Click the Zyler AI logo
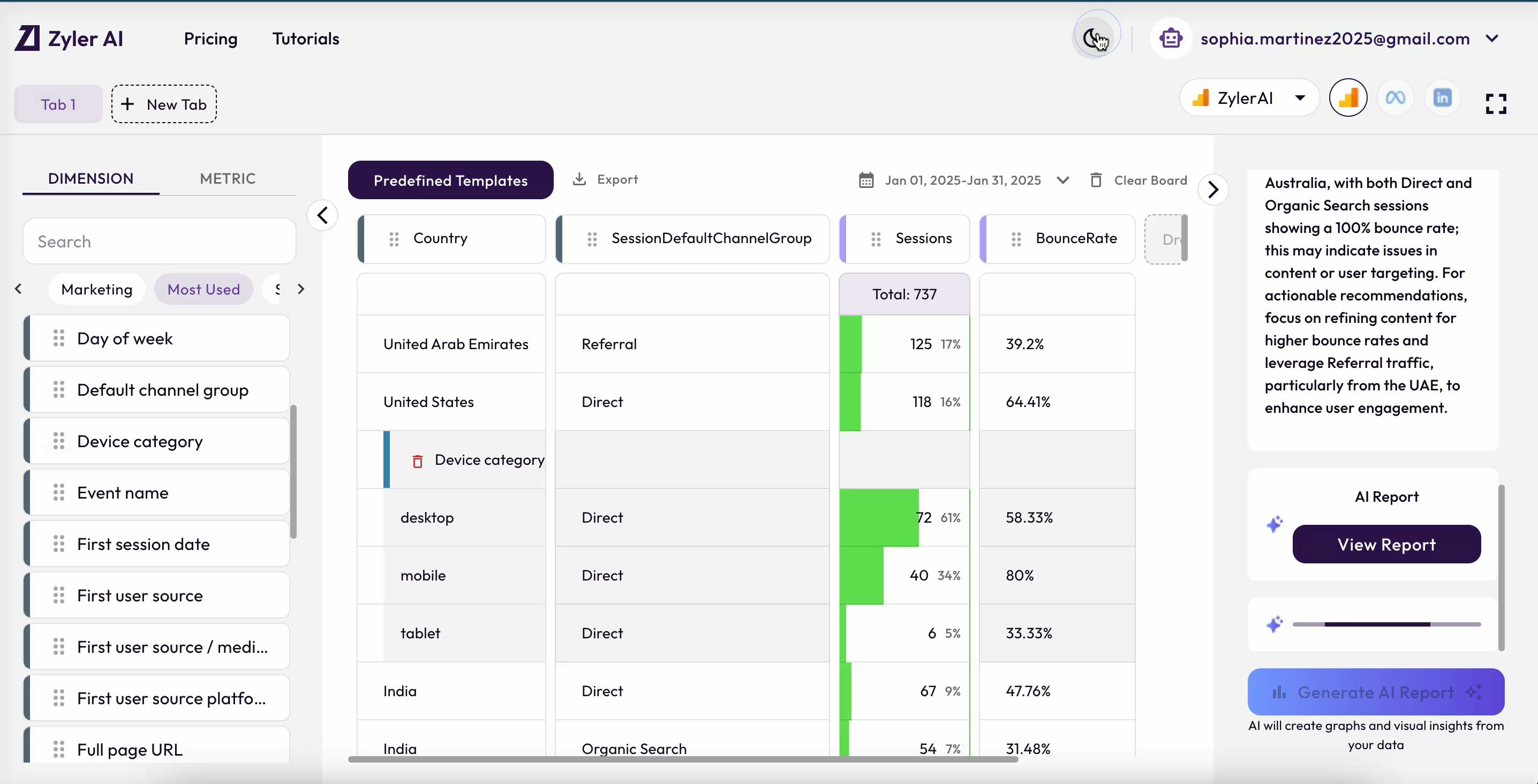1538x784 pixels. (69, 39)
